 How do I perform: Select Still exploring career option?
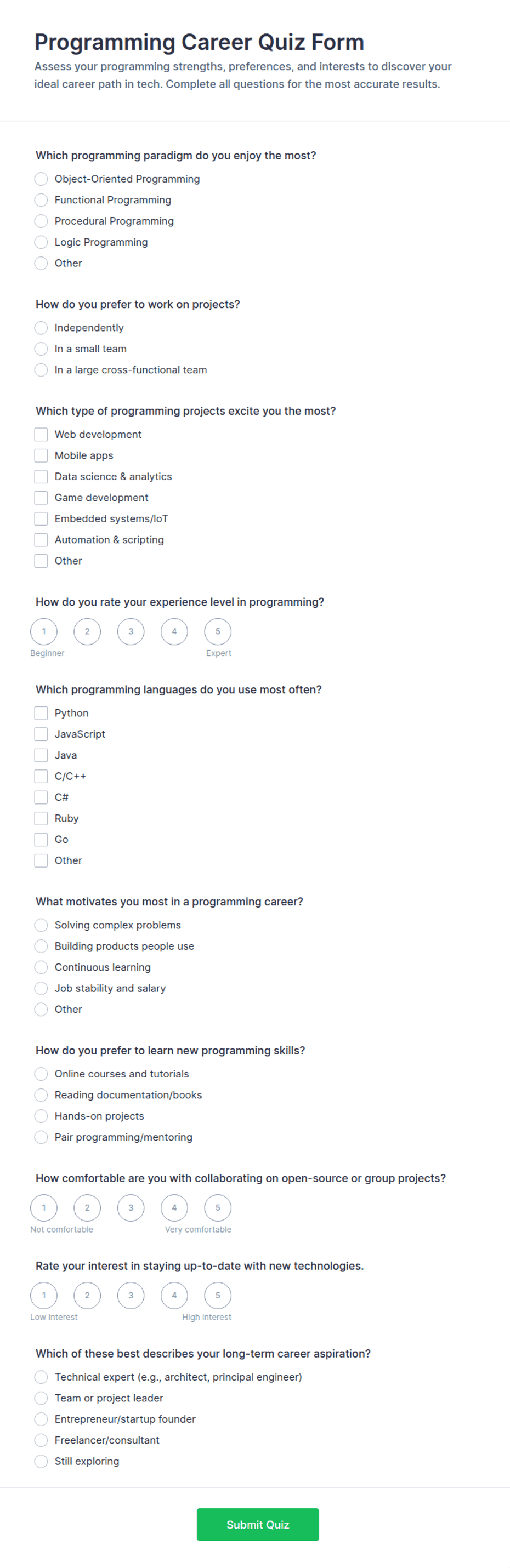point(41,1462)
